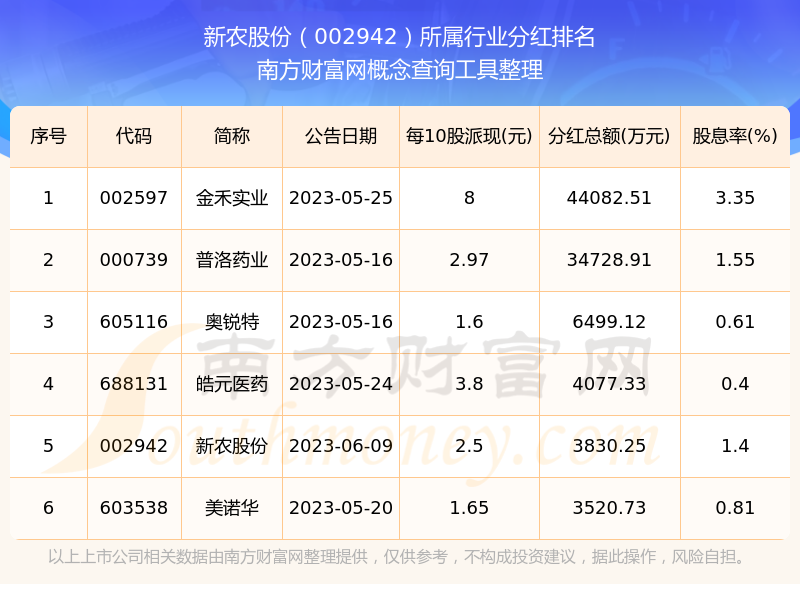Click date 2023-05-24
The image size is (800, 606).
tap(341, 384)
